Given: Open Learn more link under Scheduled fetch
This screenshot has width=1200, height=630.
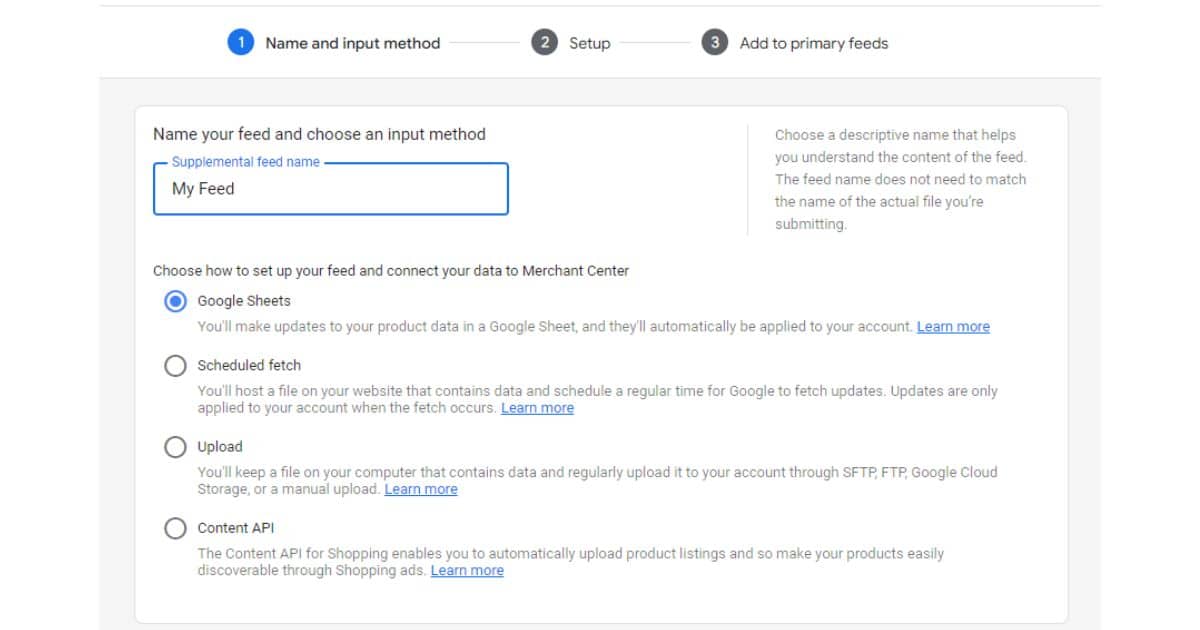Looking at the screenshot, I should pyautogui.click(x=538, y=408).
